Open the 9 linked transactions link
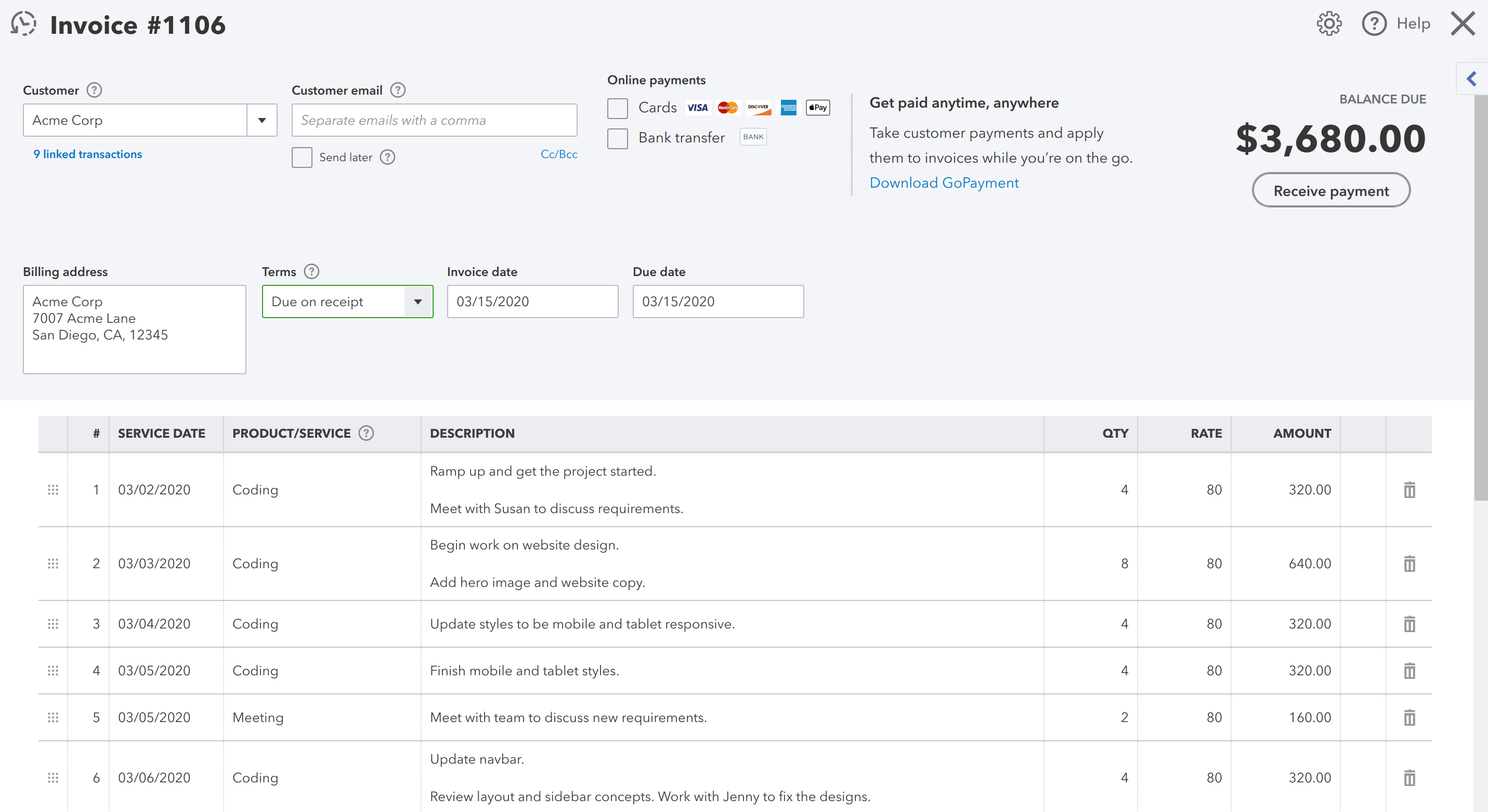Screen dimensions: 1488x812 [x=87, y=154]
